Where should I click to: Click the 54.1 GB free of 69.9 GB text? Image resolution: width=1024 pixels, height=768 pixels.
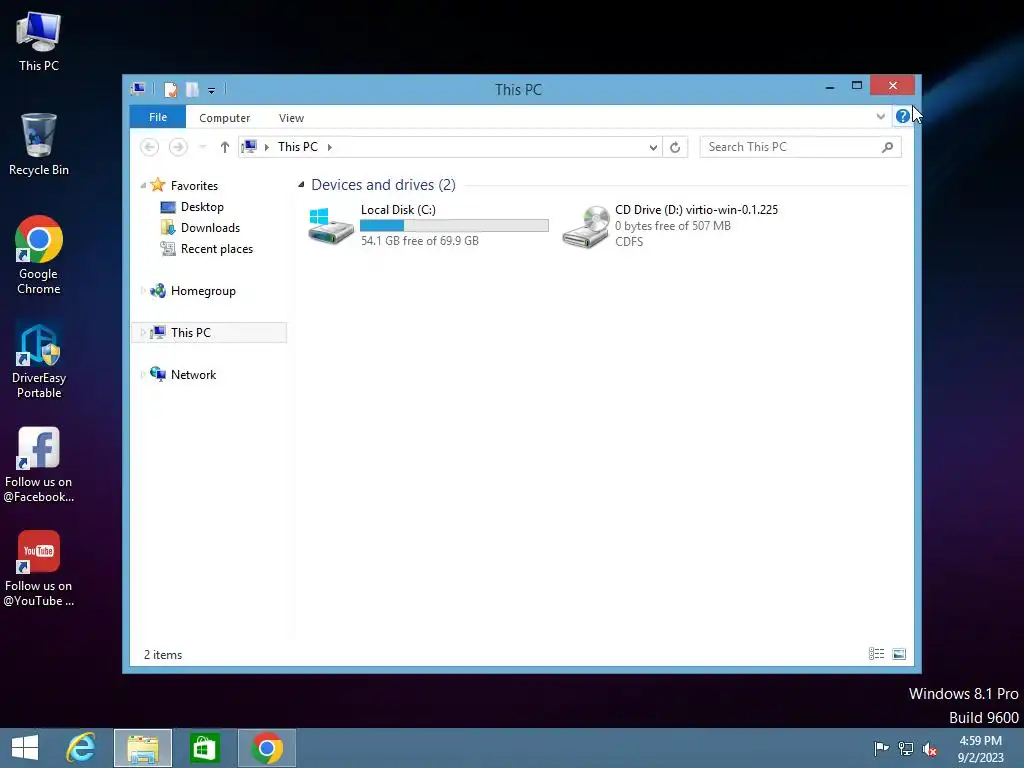coord(420,241)
